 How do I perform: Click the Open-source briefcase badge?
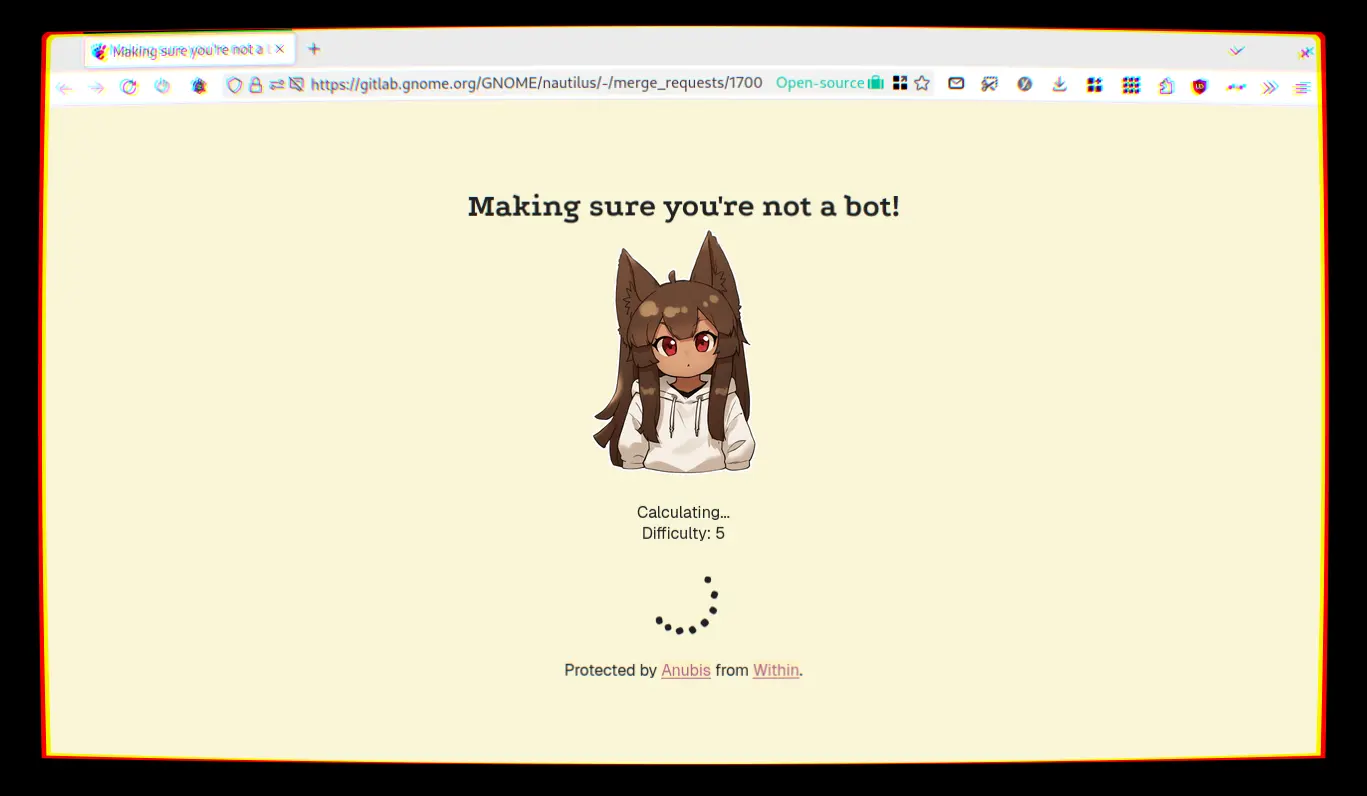tap(829, 83)
